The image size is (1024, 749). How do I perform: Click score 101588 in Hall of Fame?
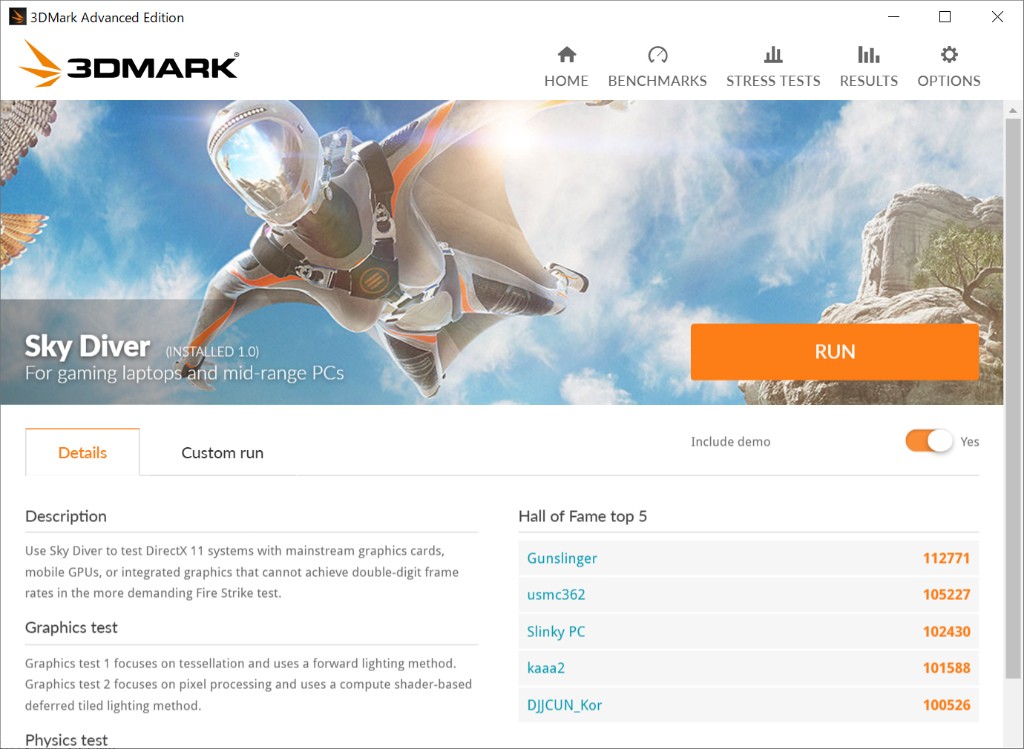pyautogui.click(x=946, y=668)
